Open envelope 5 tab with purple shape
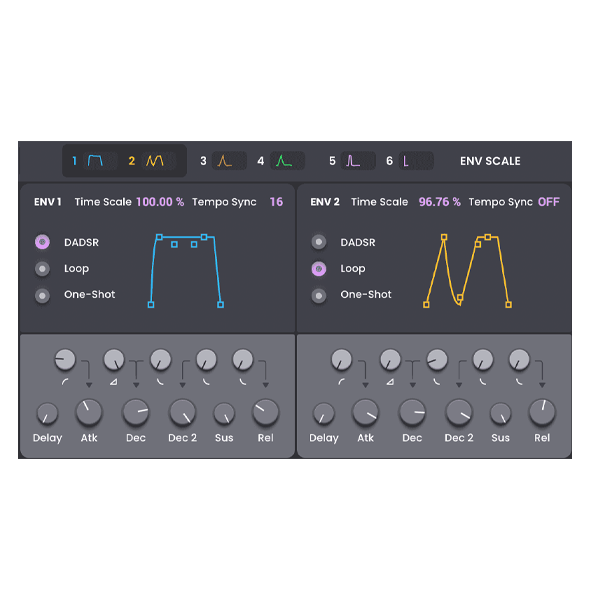The image size is (600, 600). [352, 161]
